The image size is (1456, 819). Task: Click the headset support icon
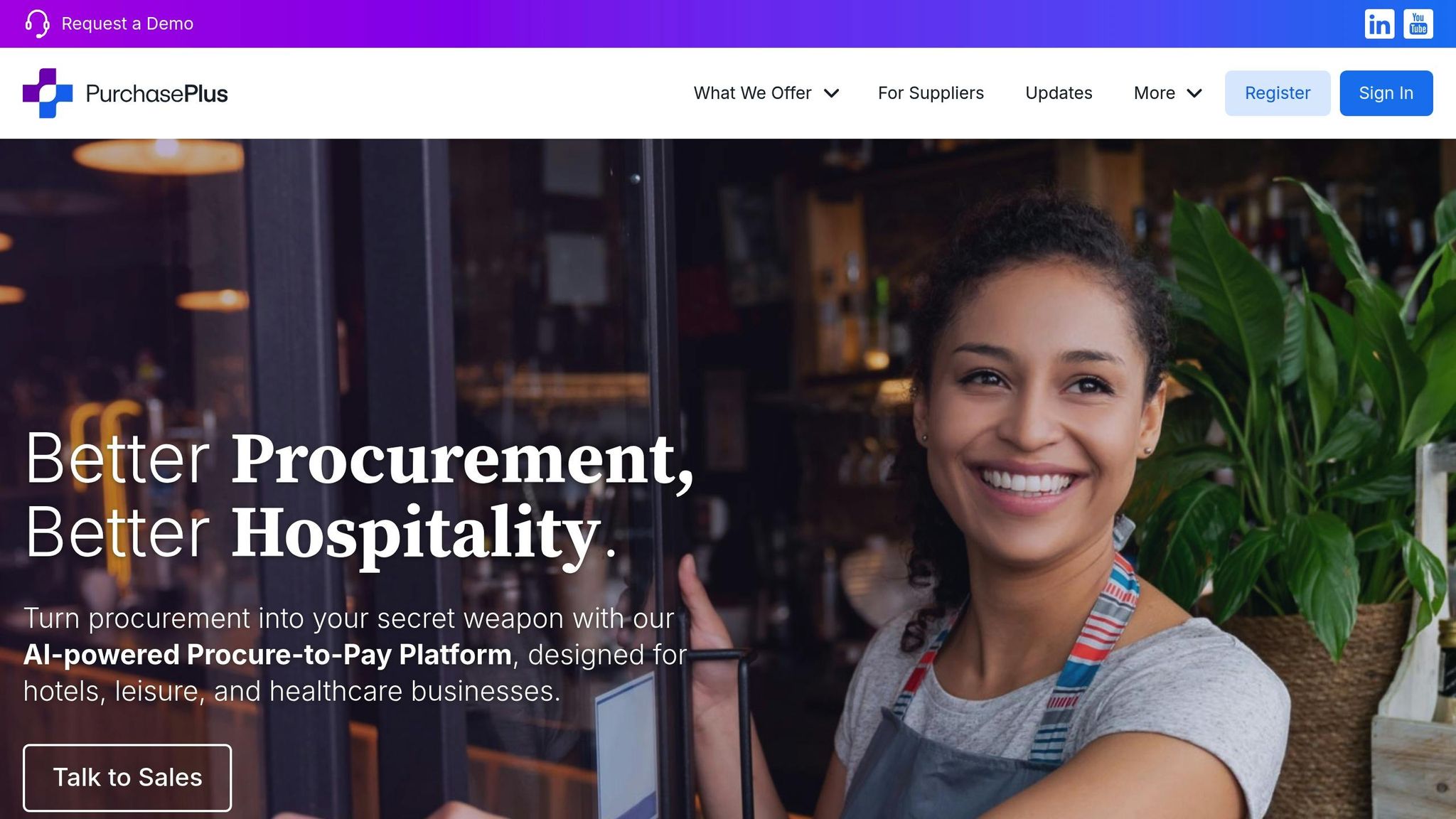click(x=37, y=23)
